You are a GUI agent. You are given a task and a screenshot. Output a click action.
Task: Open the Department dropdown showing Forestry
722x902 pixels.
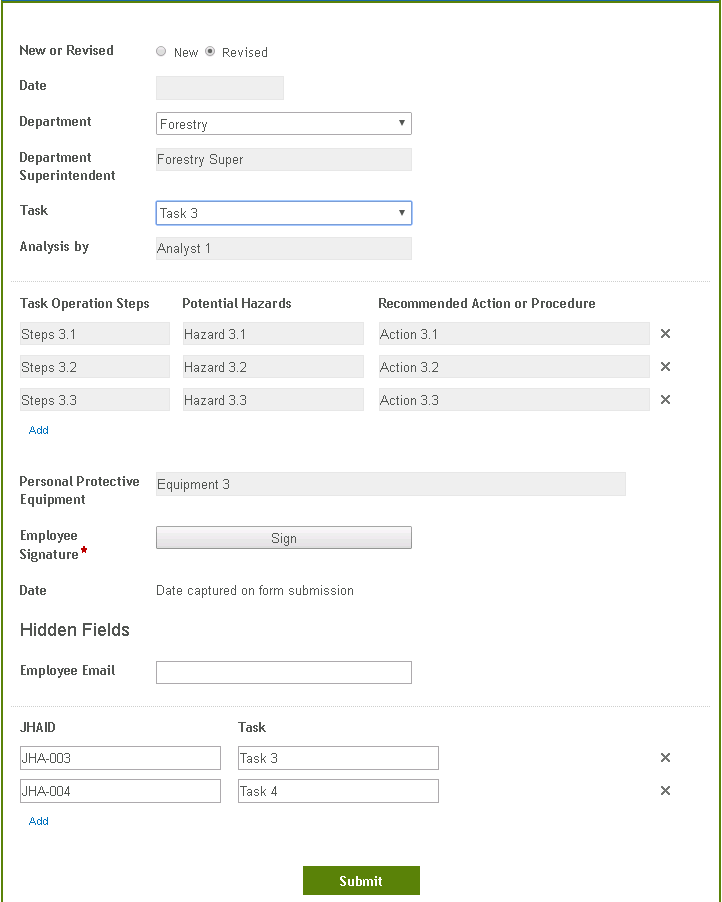pyautogui.click(x=284, y=124)
